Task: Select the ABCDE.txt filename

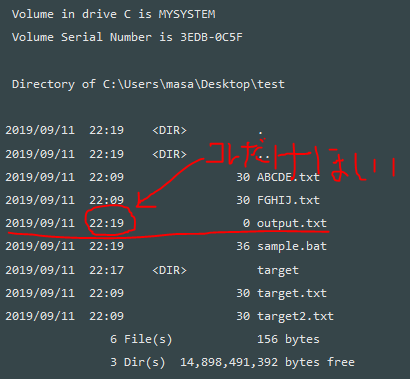Action: (288, 177)
